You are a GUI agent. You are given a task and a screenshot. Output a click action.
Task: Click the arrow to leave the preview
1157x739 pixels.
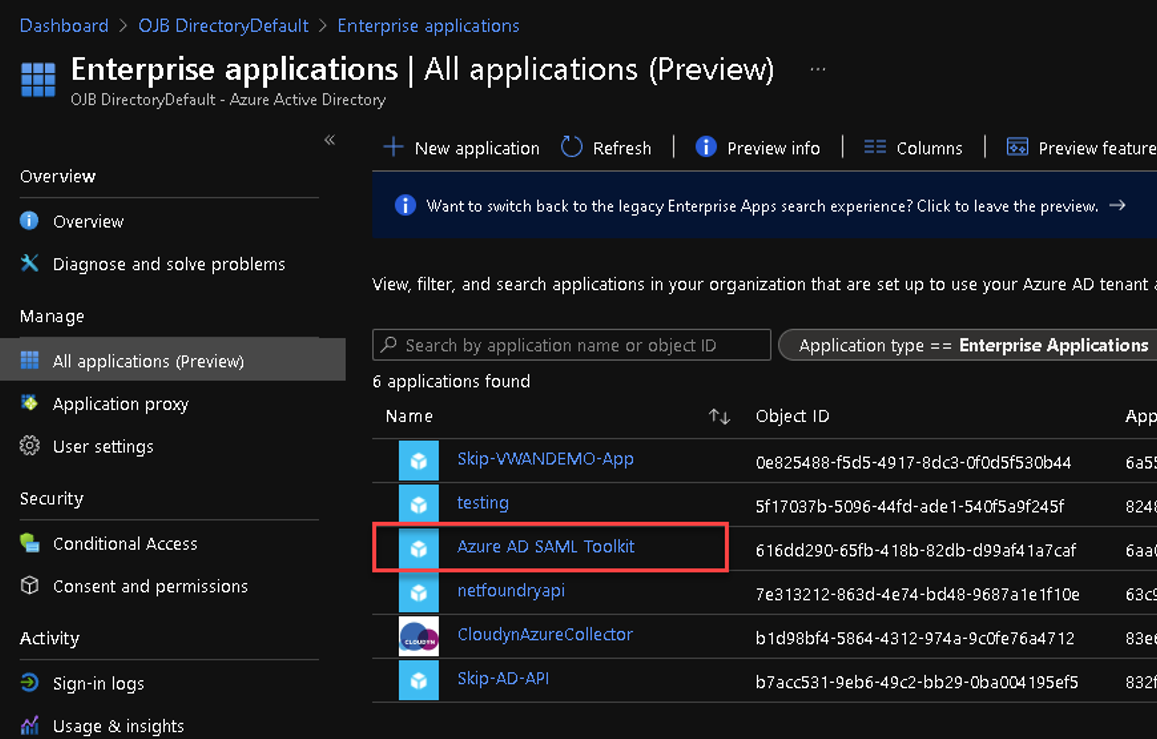1118,205
